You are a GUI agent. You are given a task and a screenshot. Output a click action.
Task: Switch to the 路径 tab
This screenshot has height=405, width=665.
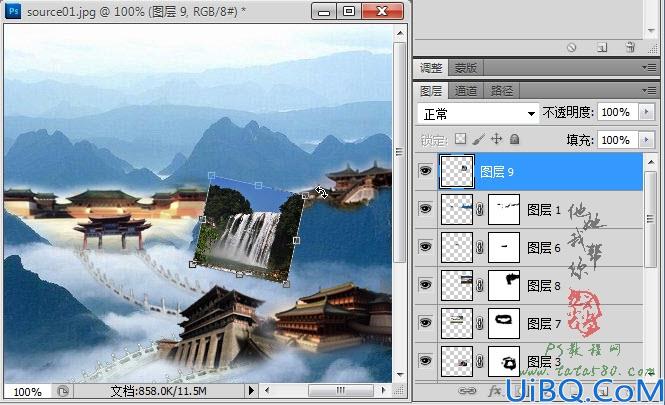[x=502, y=90]
